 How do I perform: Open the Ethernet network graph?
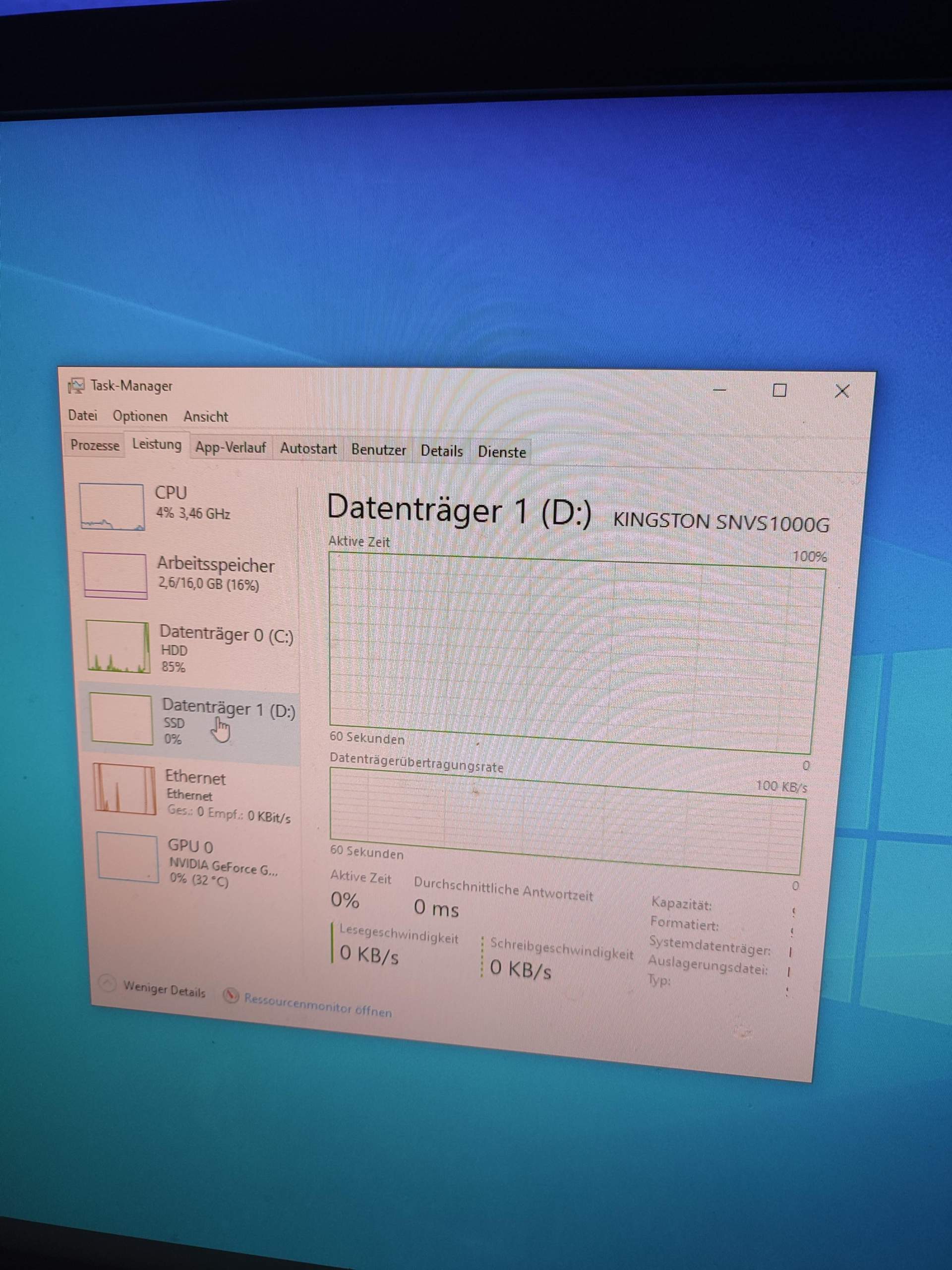[189, 795]
